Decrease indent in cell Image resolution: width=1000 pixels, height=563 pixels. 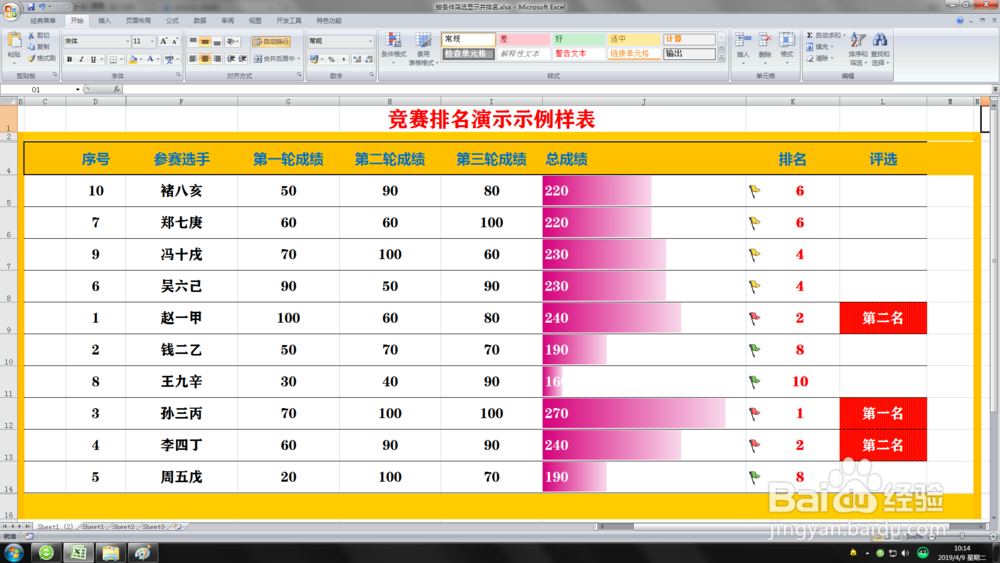[231, 59]
